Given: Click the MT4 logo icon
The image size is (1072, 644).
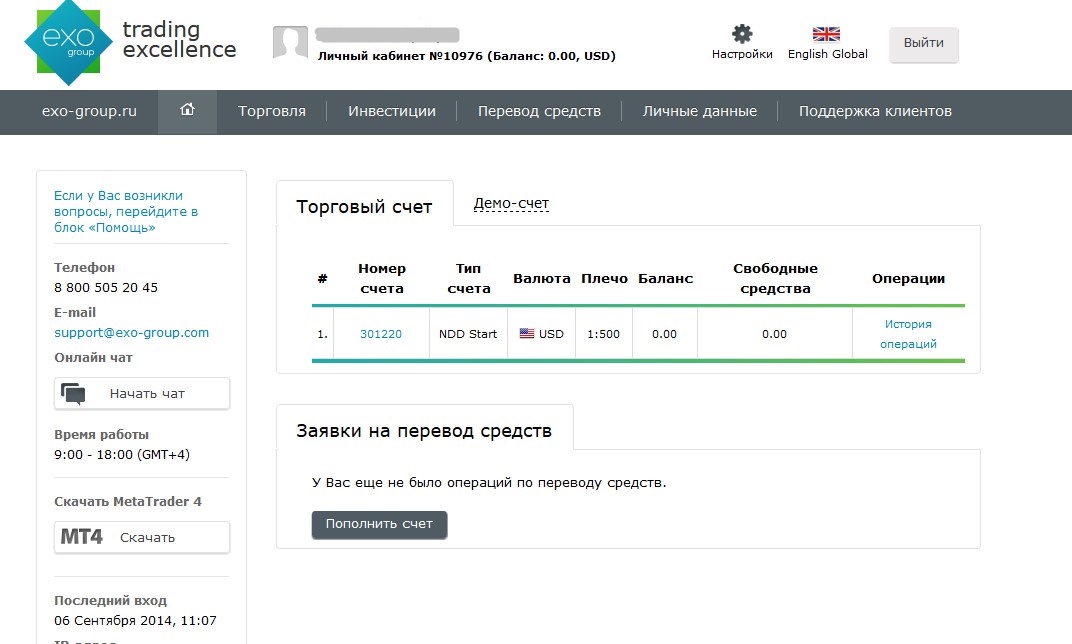Looking at the screenshot, I should pos(81,537).
